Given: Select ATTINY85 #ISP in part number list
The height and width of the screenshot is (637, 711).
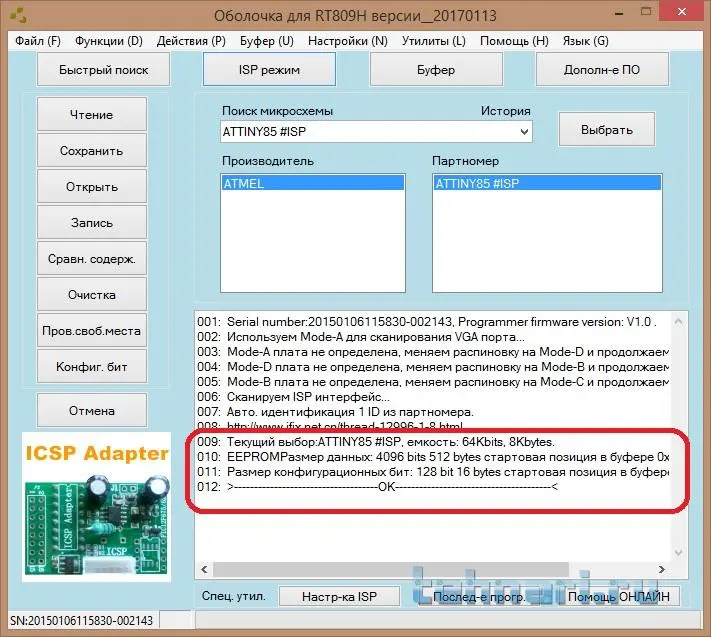Looking at the screenshot, I should [x=547, y=183].
